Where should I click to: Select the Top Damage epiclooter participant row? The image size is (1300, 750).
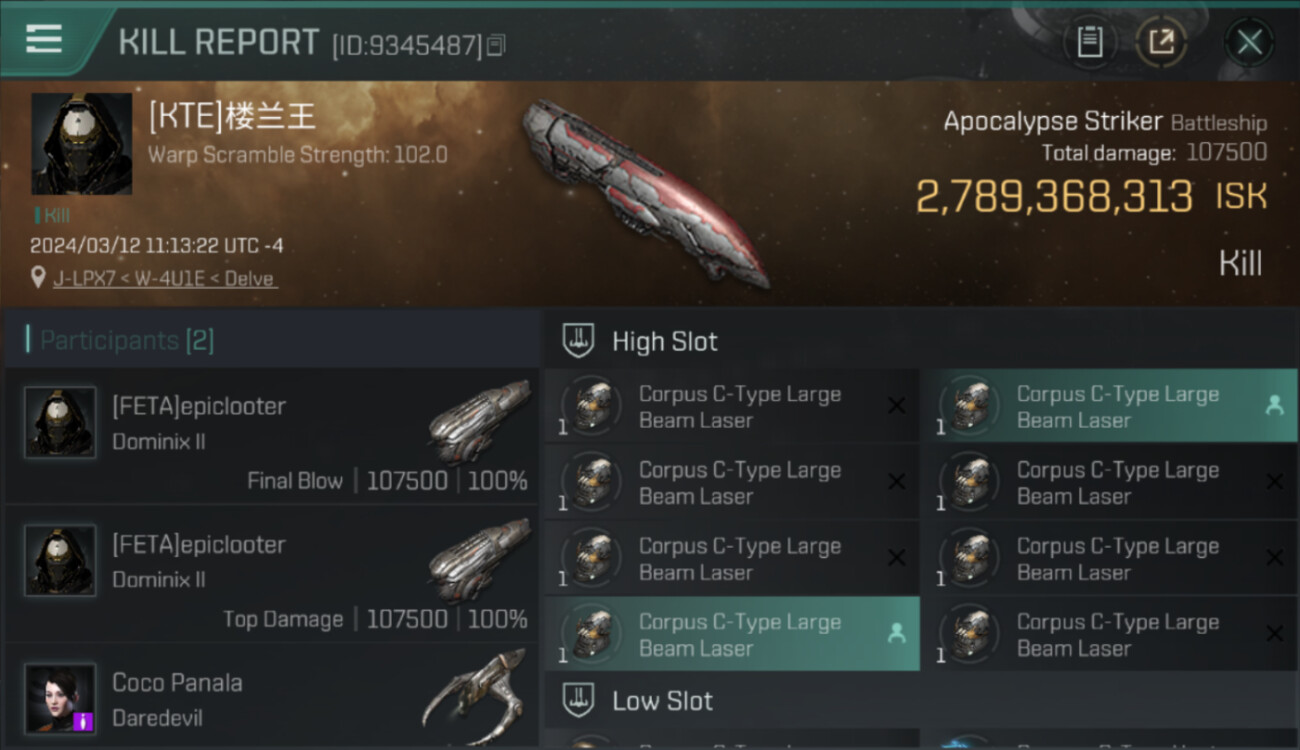(271, 575)
